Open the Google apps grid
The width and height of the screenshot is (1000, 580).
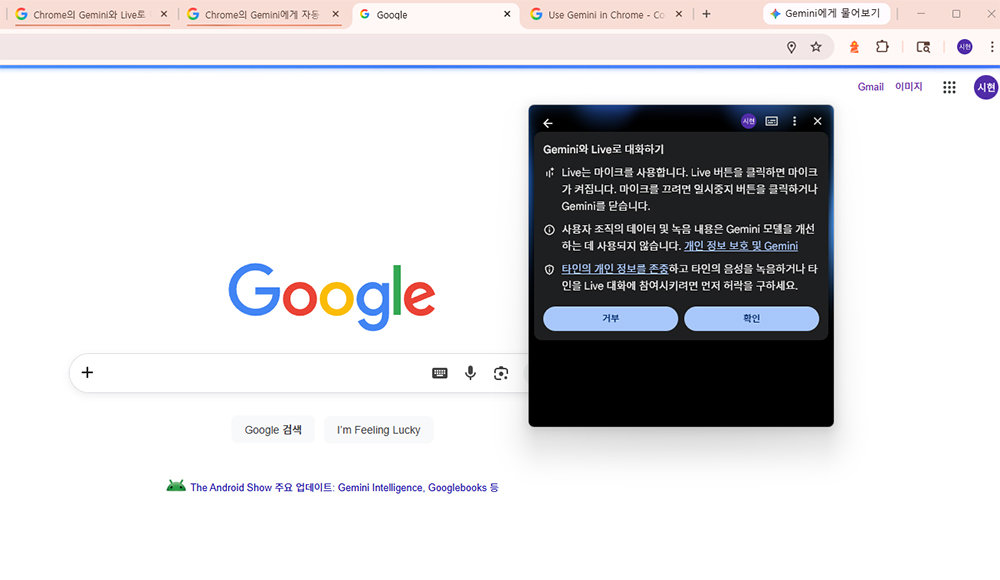pos(950,87)
